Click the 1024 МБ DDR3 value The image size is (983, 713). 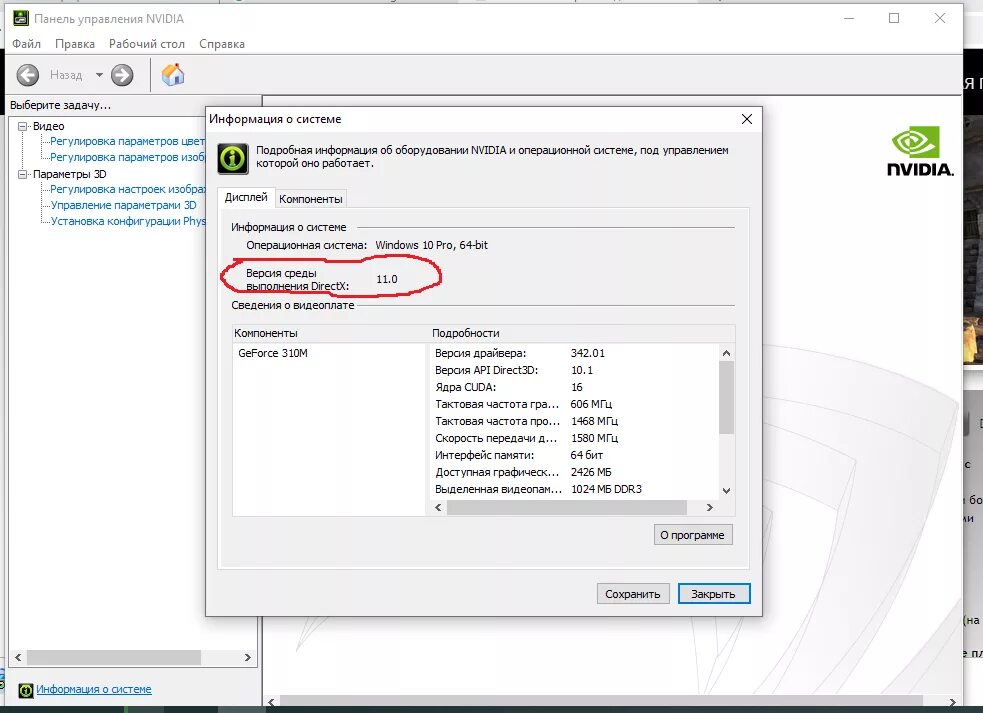[606, 489]
